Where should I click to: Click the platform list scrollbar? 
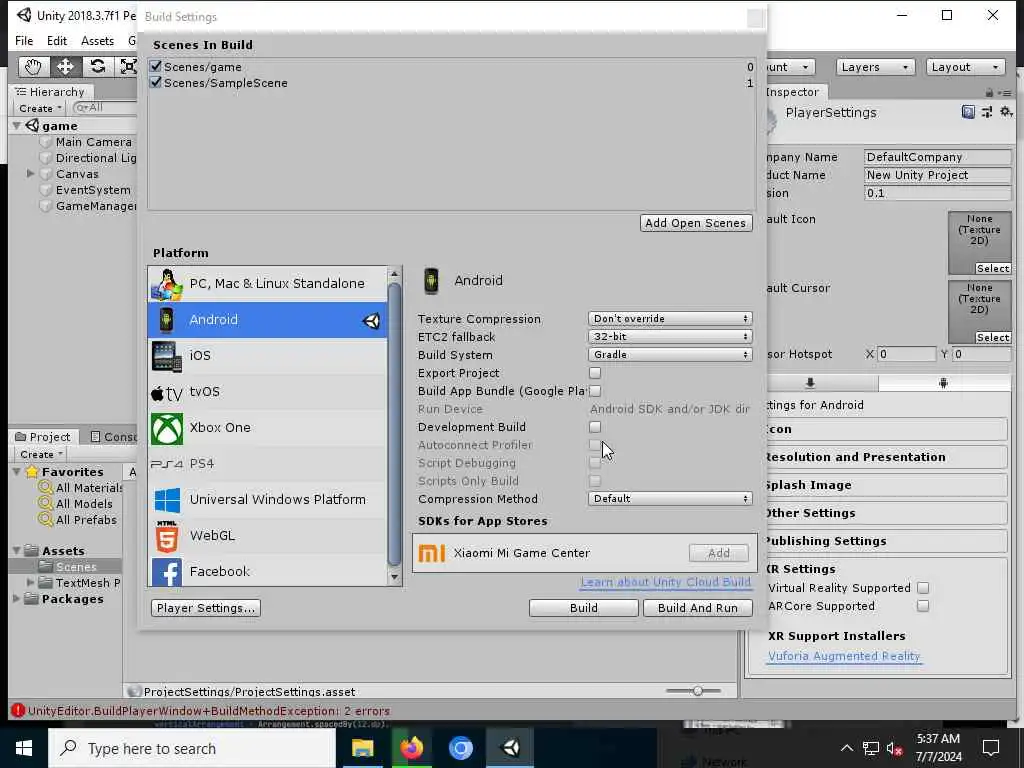[x=394, y=424]
